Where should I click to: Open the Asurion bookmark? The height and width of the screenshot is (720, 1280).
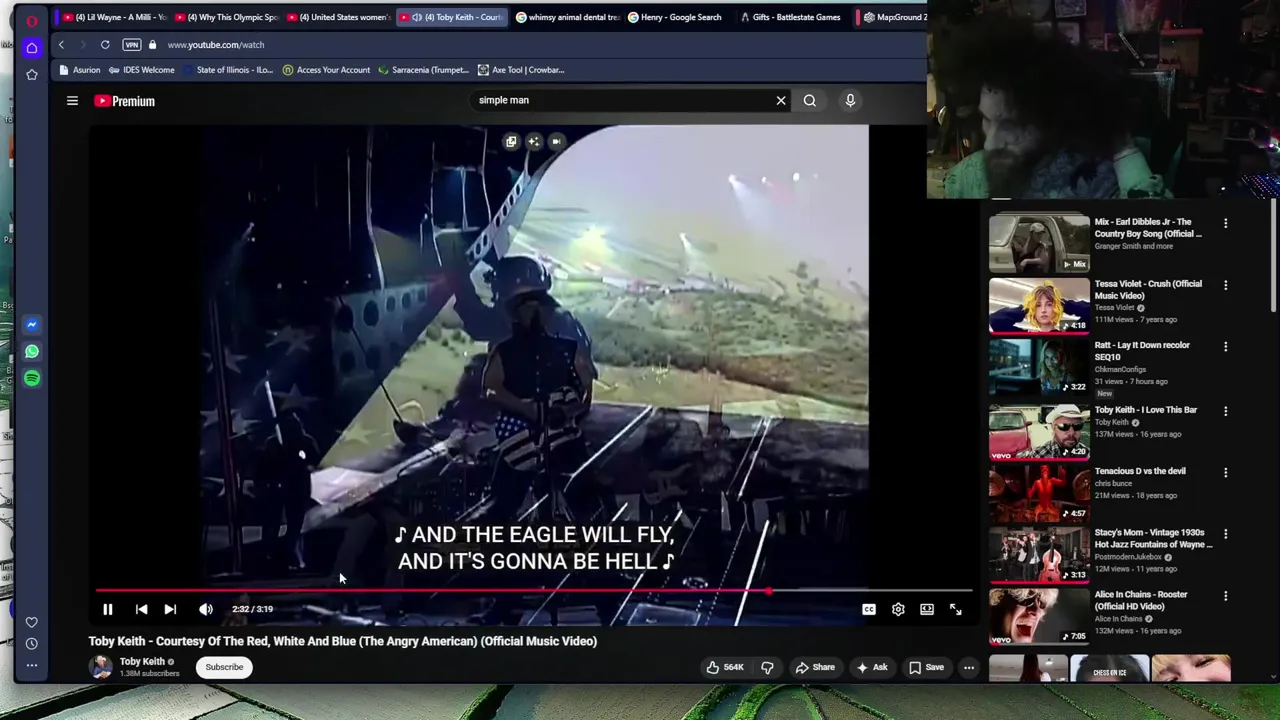tap(80, 70)
